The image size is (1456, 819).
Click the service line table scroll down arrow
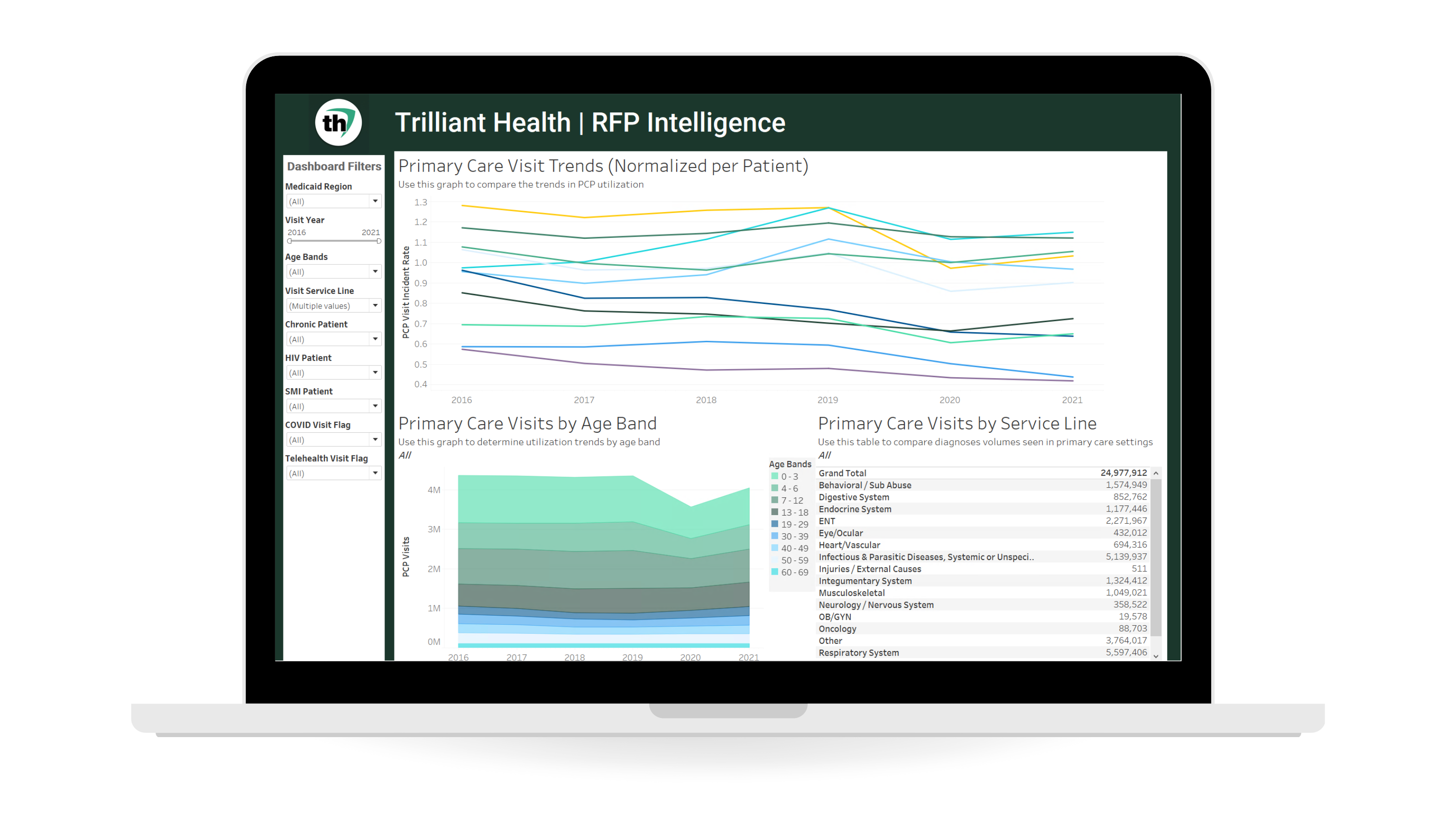[1156, 656]
